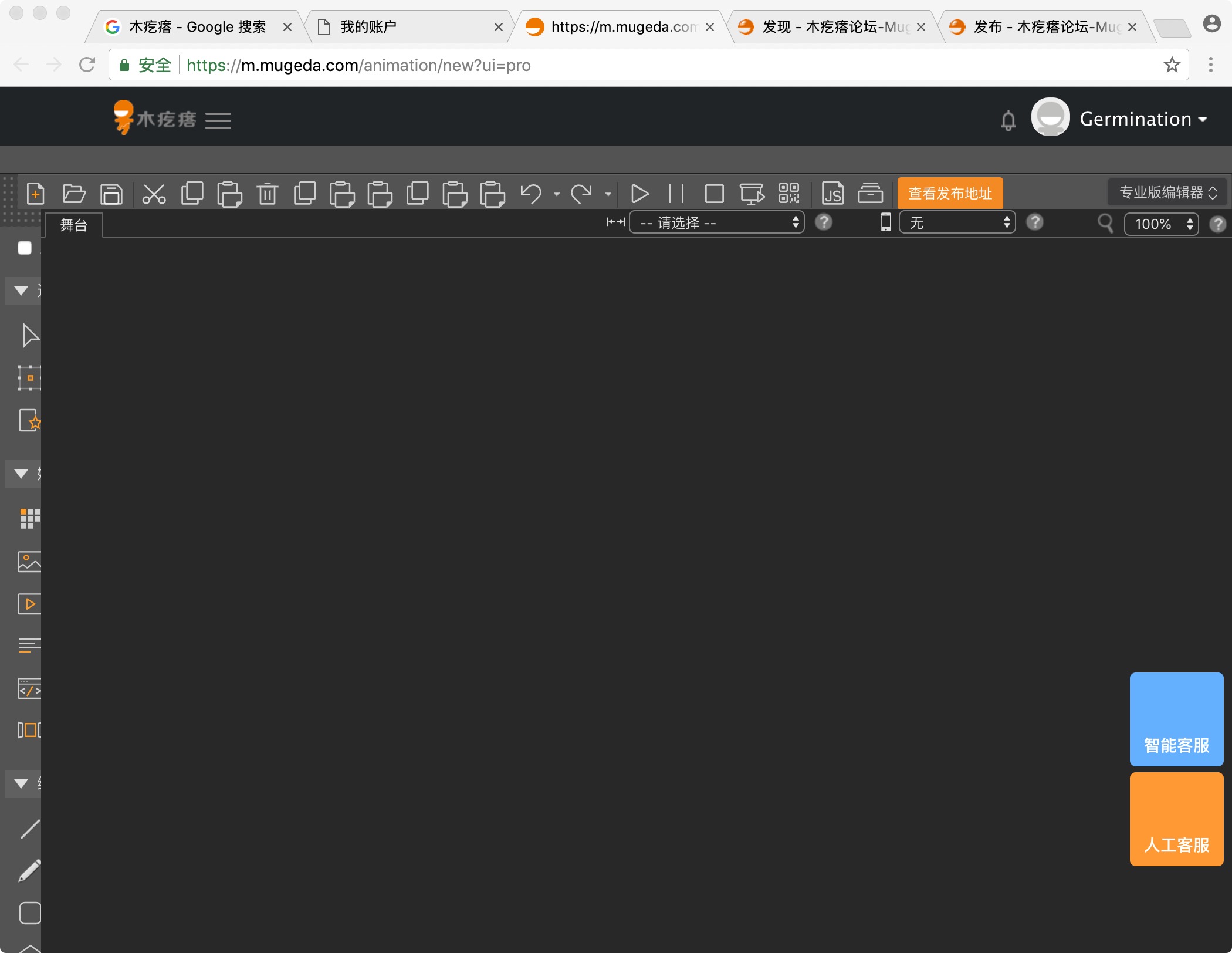Switch to the 发布 - 木疙瘩论坛 tab
The width and height of the screenshot is (1232, 953).
tap(1043, 26)
